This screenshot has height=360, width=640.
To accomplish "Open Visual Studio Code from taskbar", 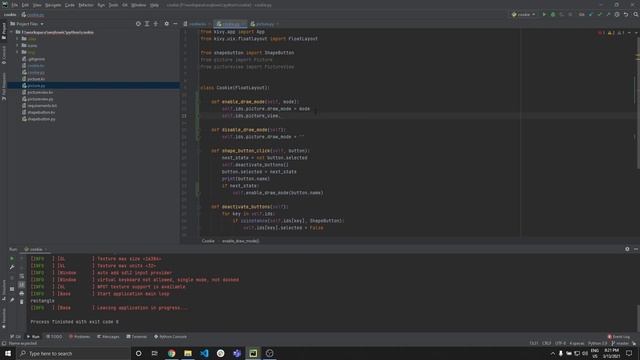I will [x=204, y=353].
